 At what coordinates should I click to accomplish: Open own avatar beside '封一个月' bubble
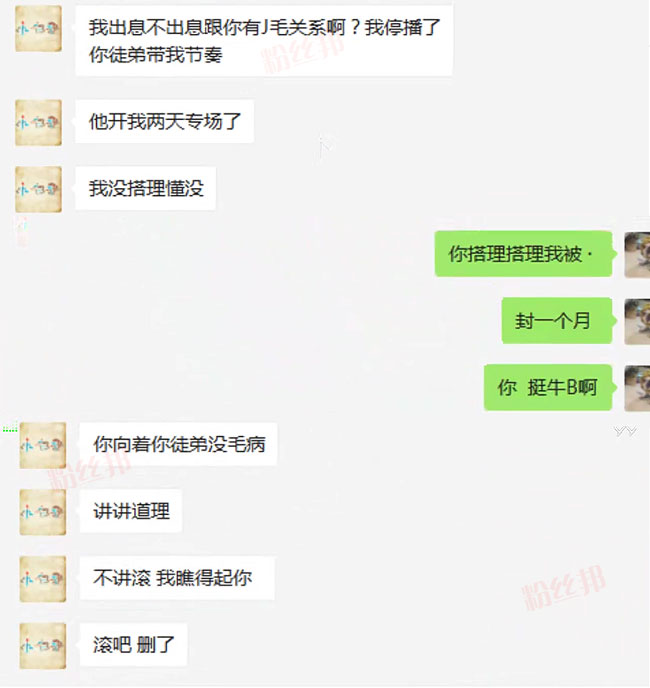637,322
